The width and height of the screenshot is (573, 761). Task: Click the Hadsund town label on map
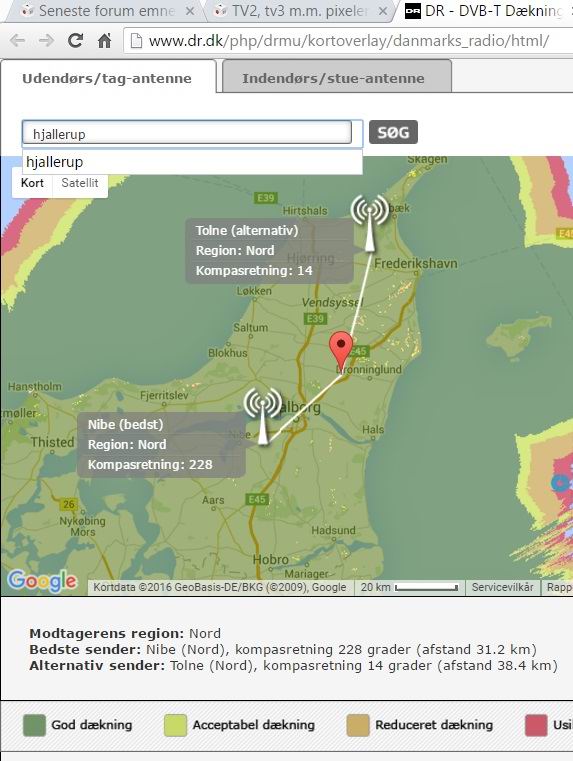point(333,530)
